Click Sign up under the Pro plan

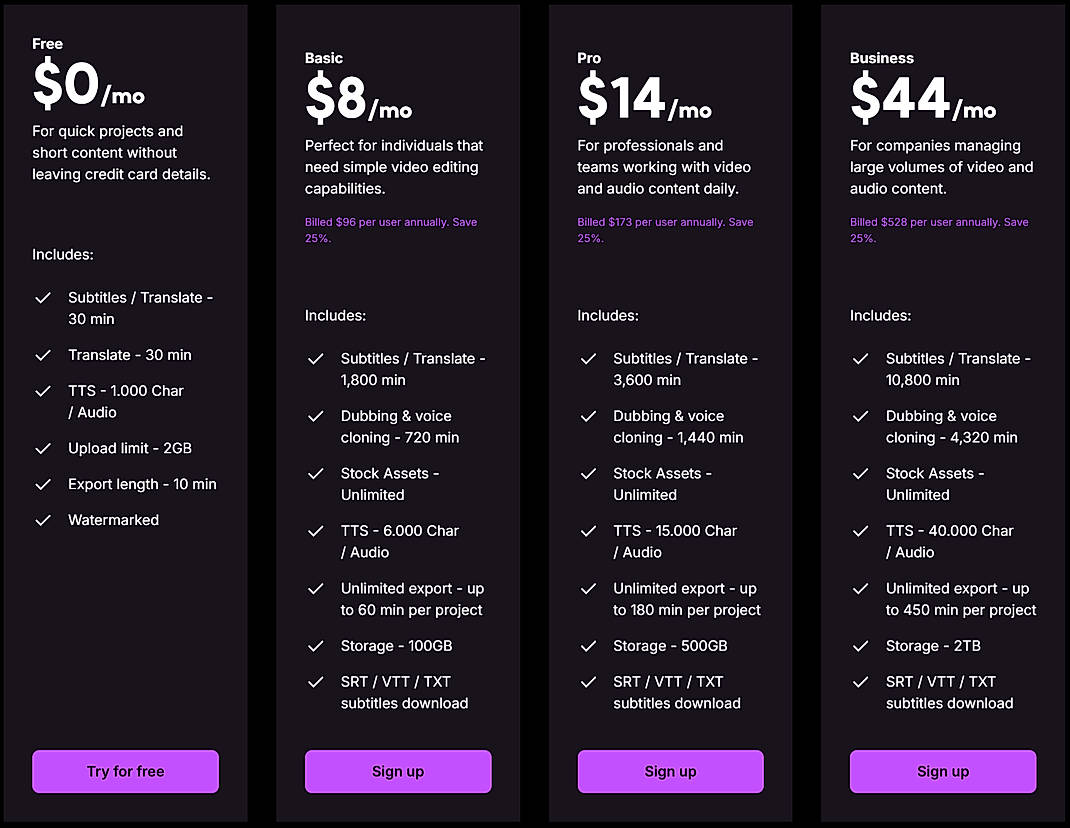pos(670,771)
